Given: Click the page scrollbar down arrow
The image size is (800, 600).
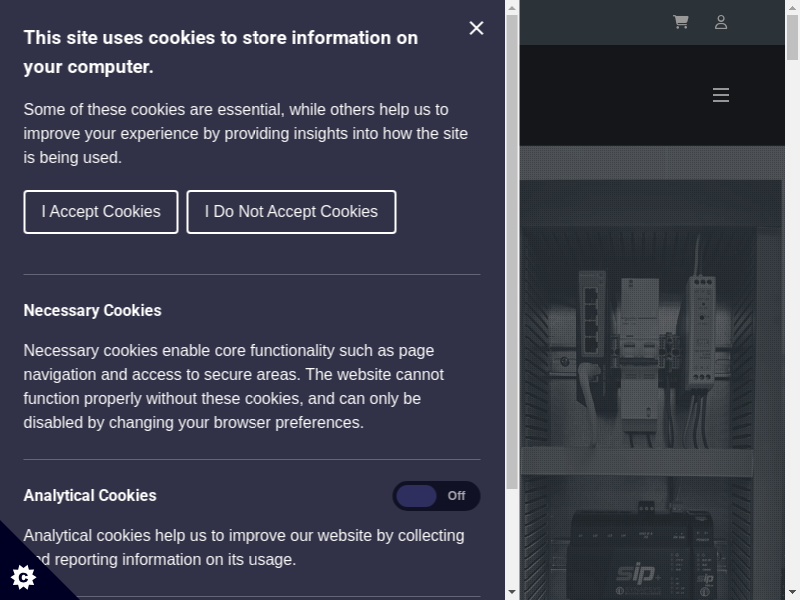Looking at the screenshot, I should pos(792,592).
